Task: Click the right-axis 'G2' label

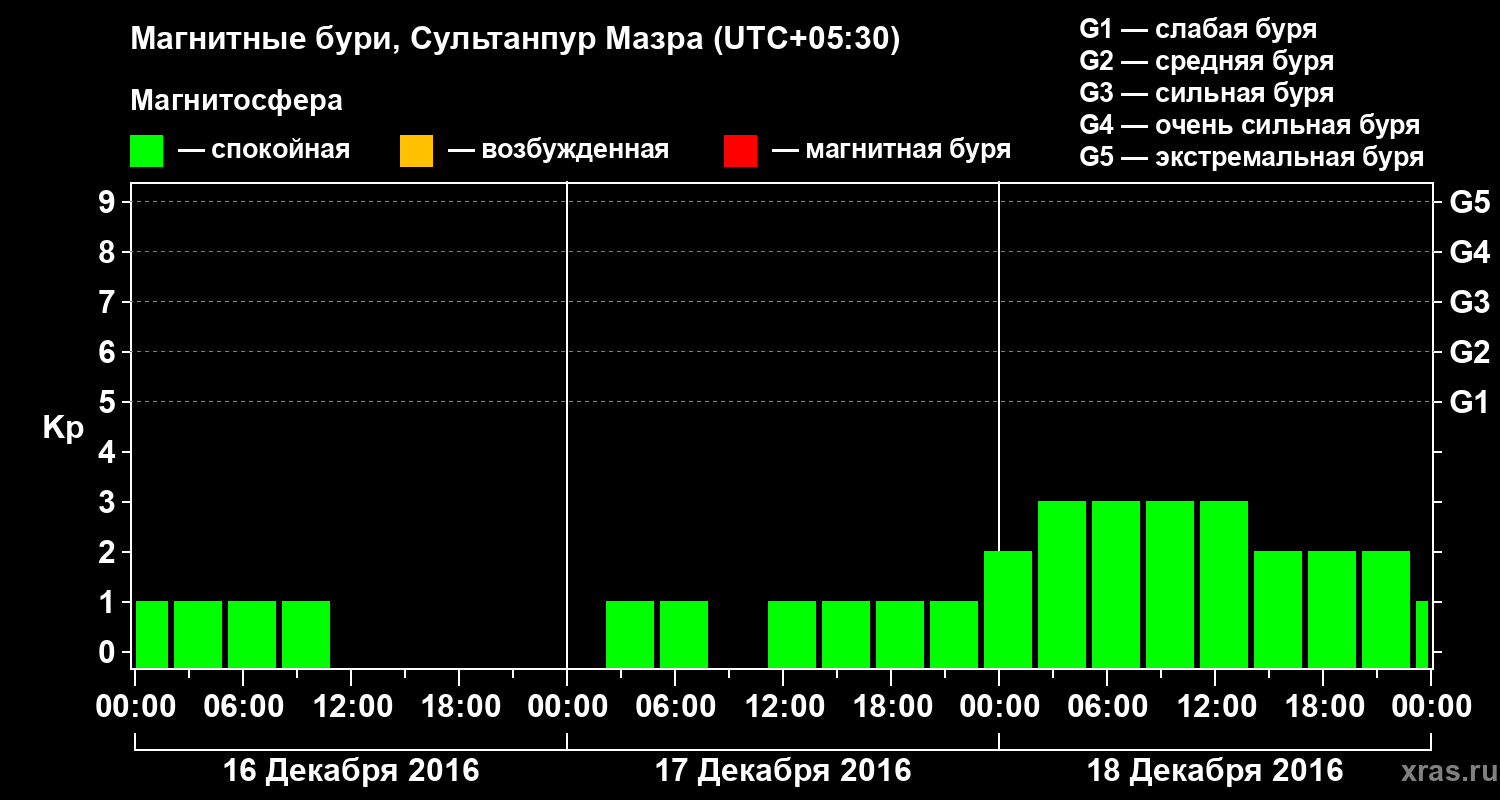Action: tap(1469, 352)
